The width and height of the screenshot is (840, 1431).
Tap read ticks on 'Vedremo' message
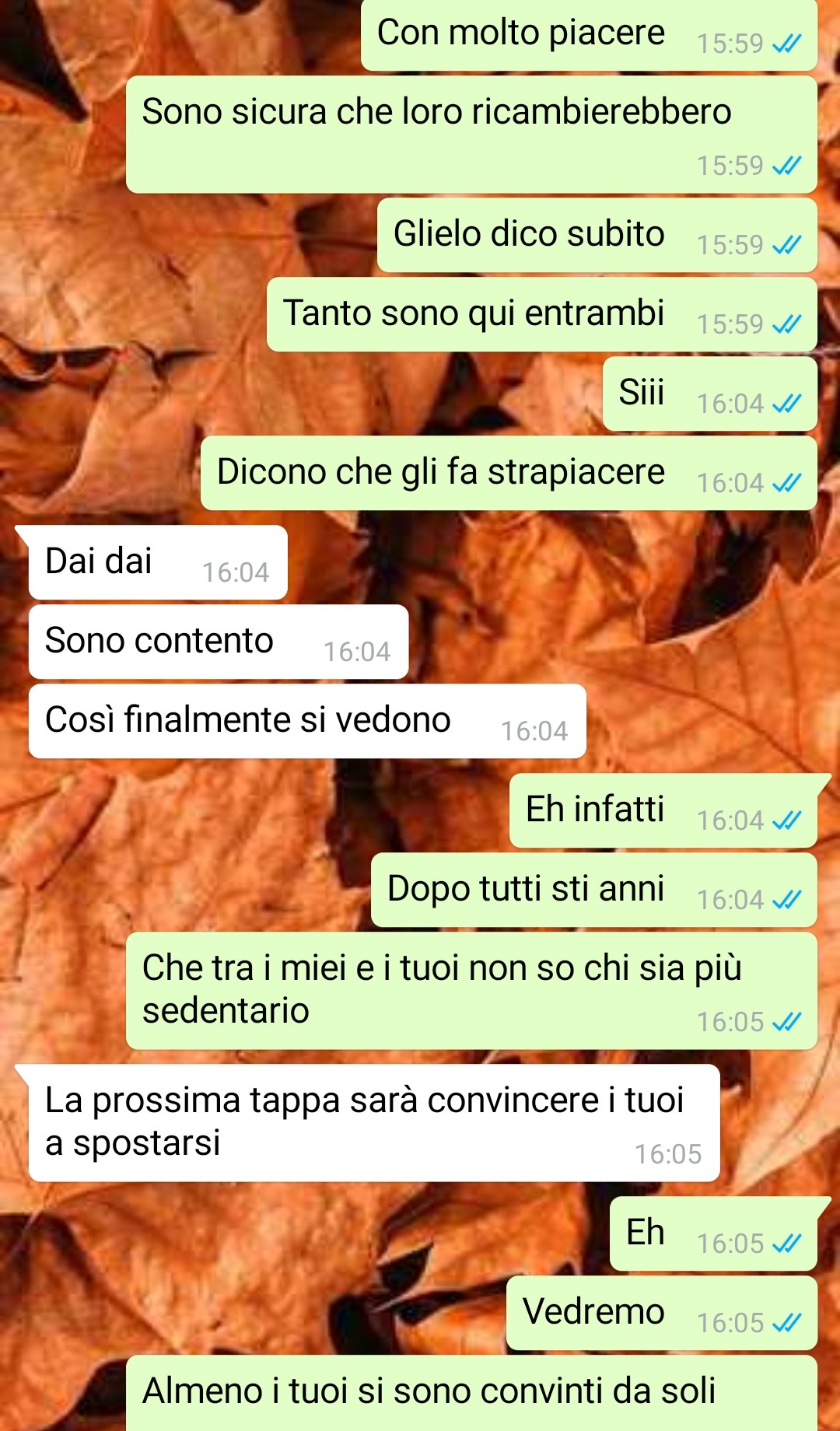[786, 1323]
